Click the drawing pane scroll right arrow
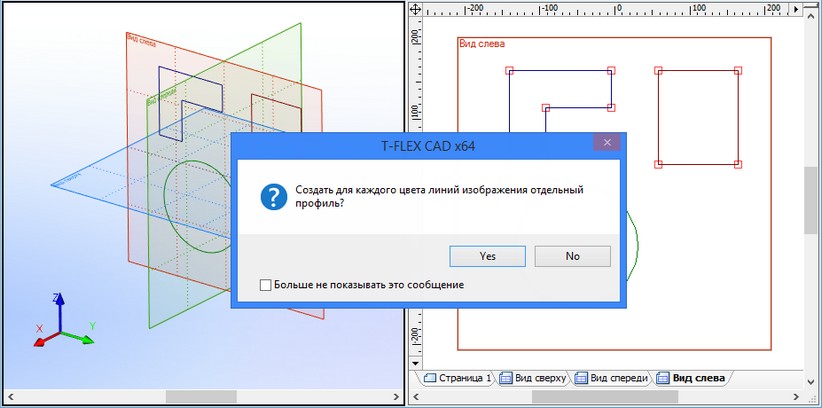822x408 pixels. [798, 397]
